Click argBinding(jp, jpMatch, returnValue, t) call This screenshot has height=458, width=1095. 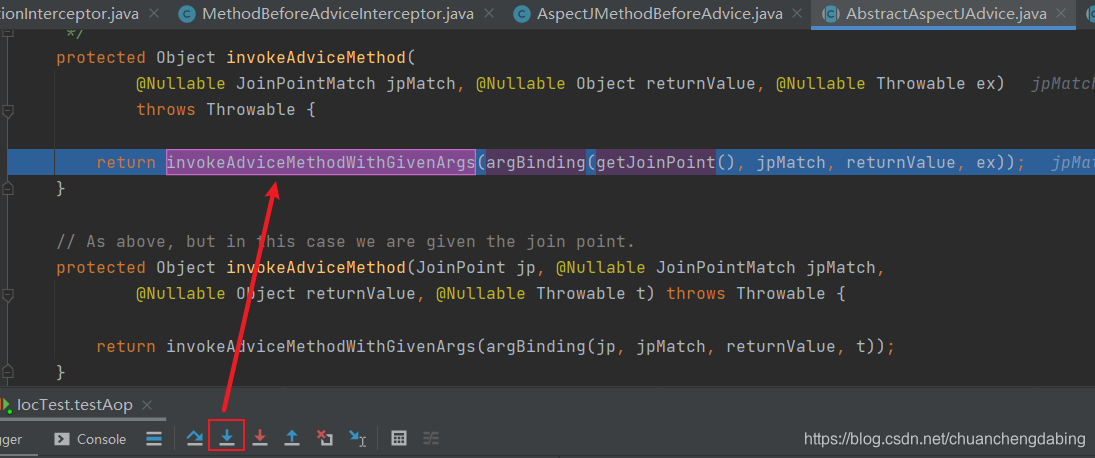pyautogui.click(x=684, y=346)
